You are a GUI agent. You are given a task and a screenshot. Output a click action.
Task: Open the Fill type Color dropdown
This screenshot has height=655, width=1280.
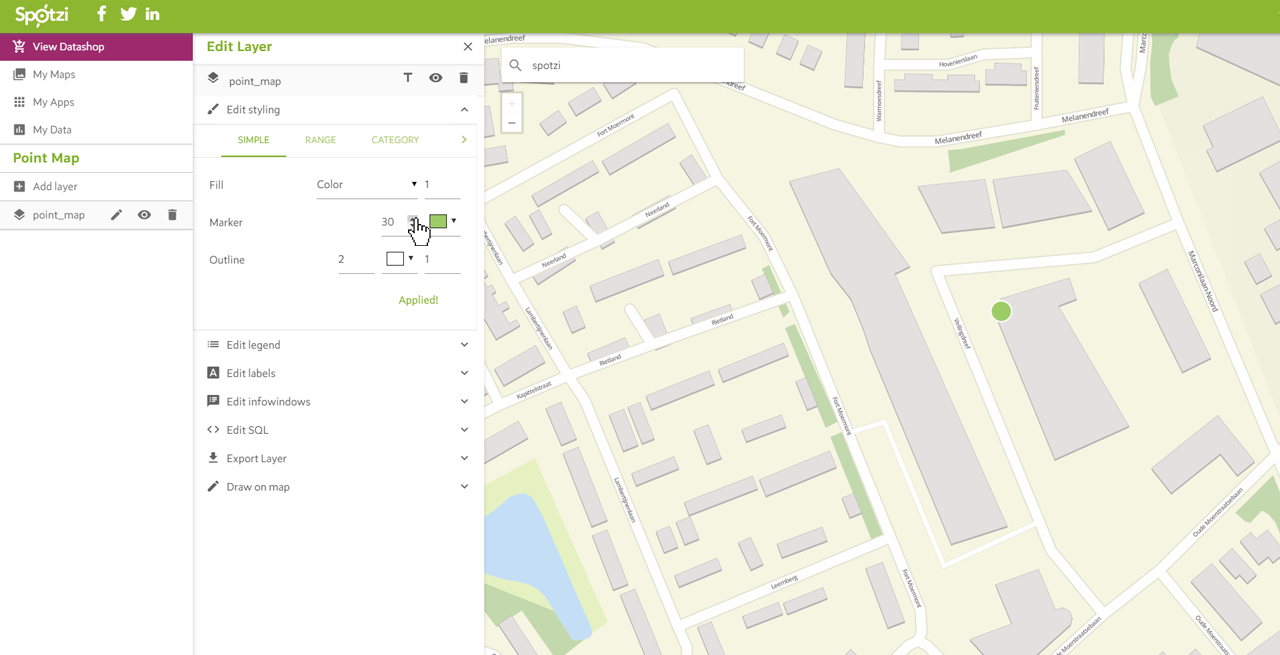[366, 185]
